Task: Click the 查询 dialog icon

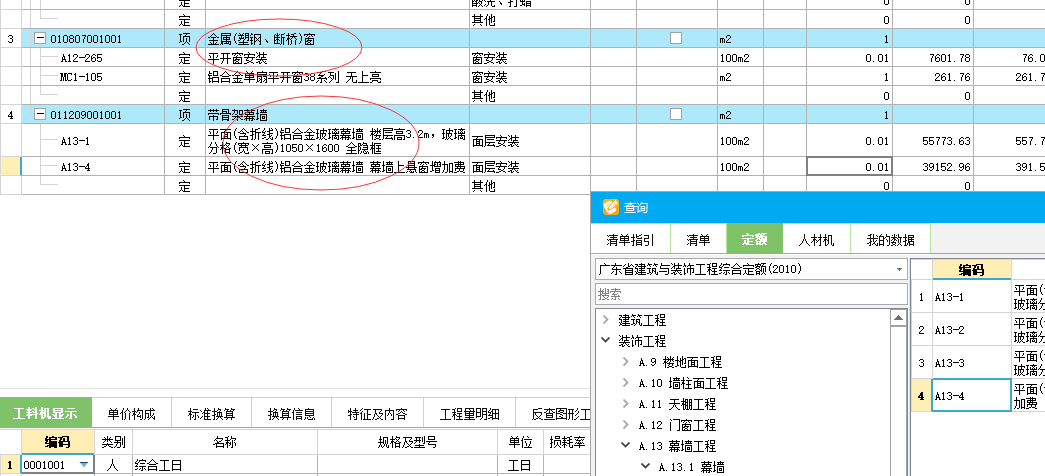Action: click(x=610, y=207)
